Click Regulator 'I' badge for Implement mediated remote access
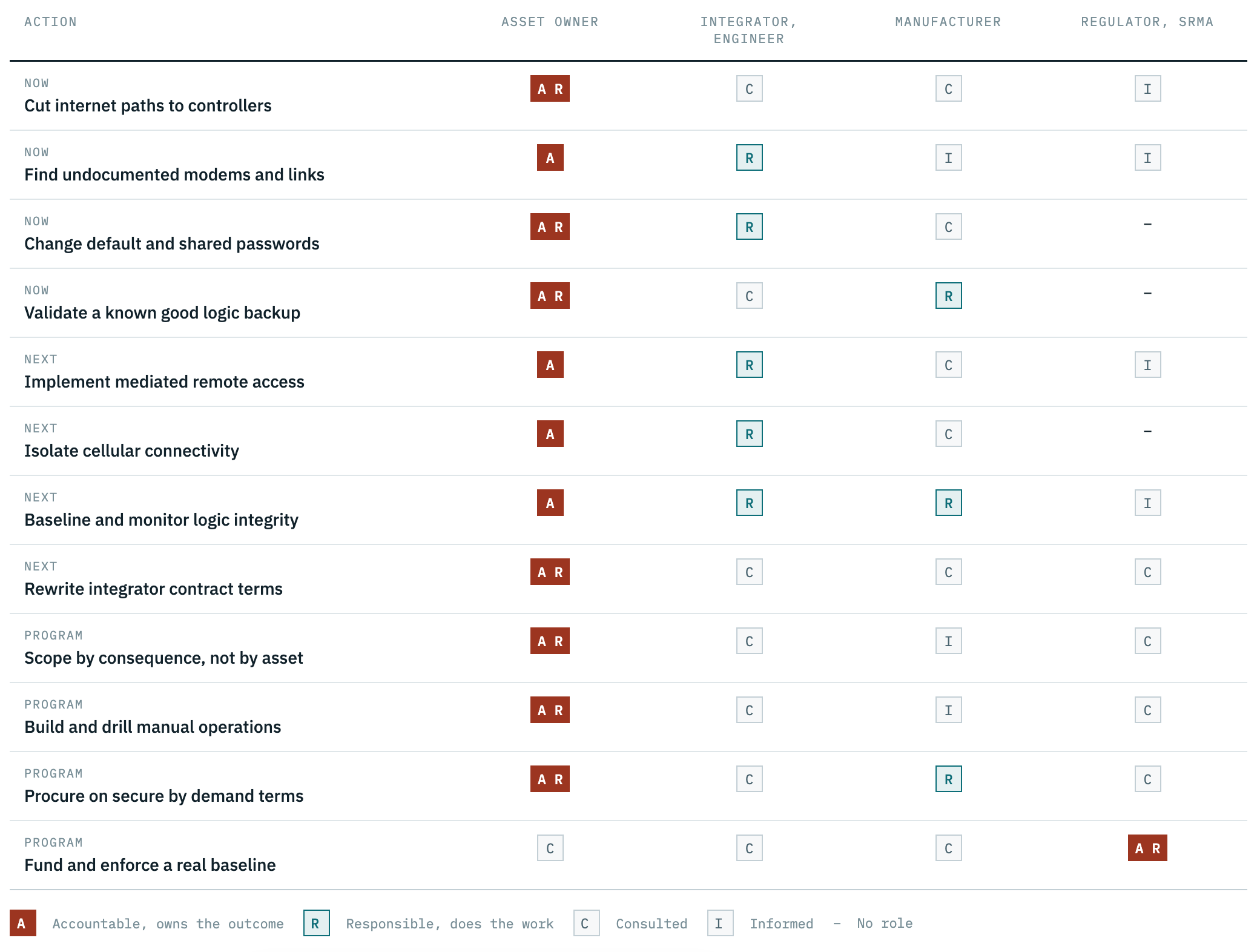The width and height of the screenshot is (1257, 952). click(1147, 365)
